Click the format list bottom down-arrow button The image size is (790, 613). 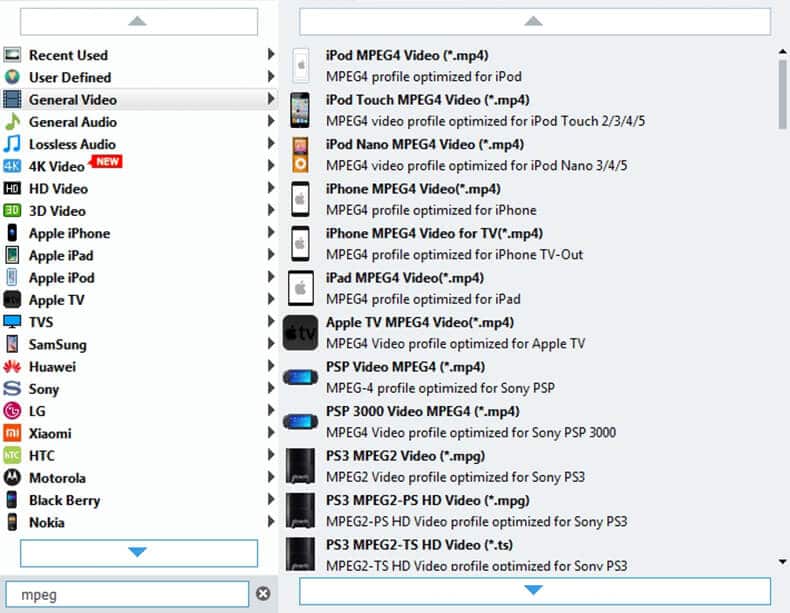click(x=535, y=590)
